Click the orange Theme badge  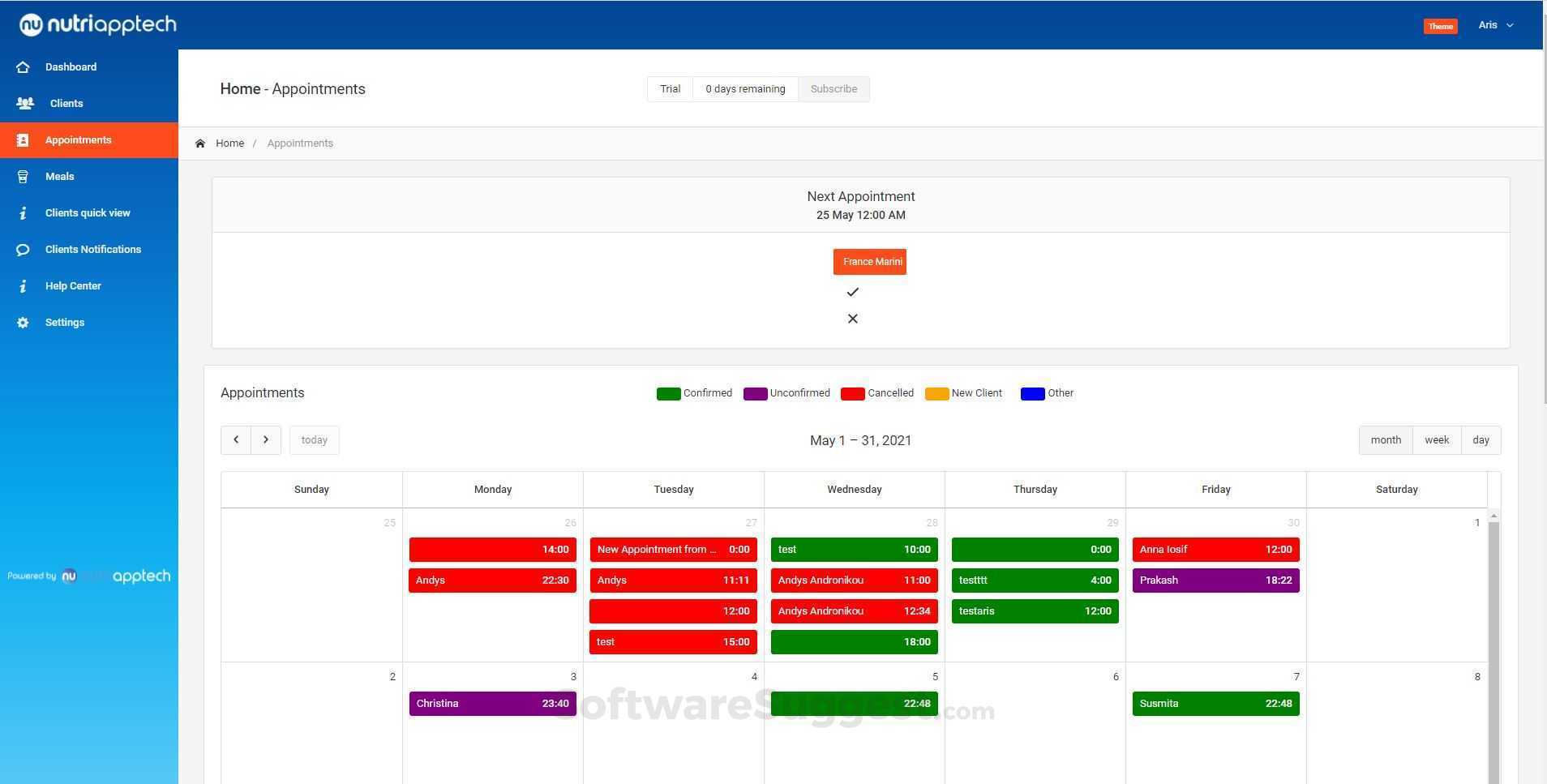pos(1440,26)
